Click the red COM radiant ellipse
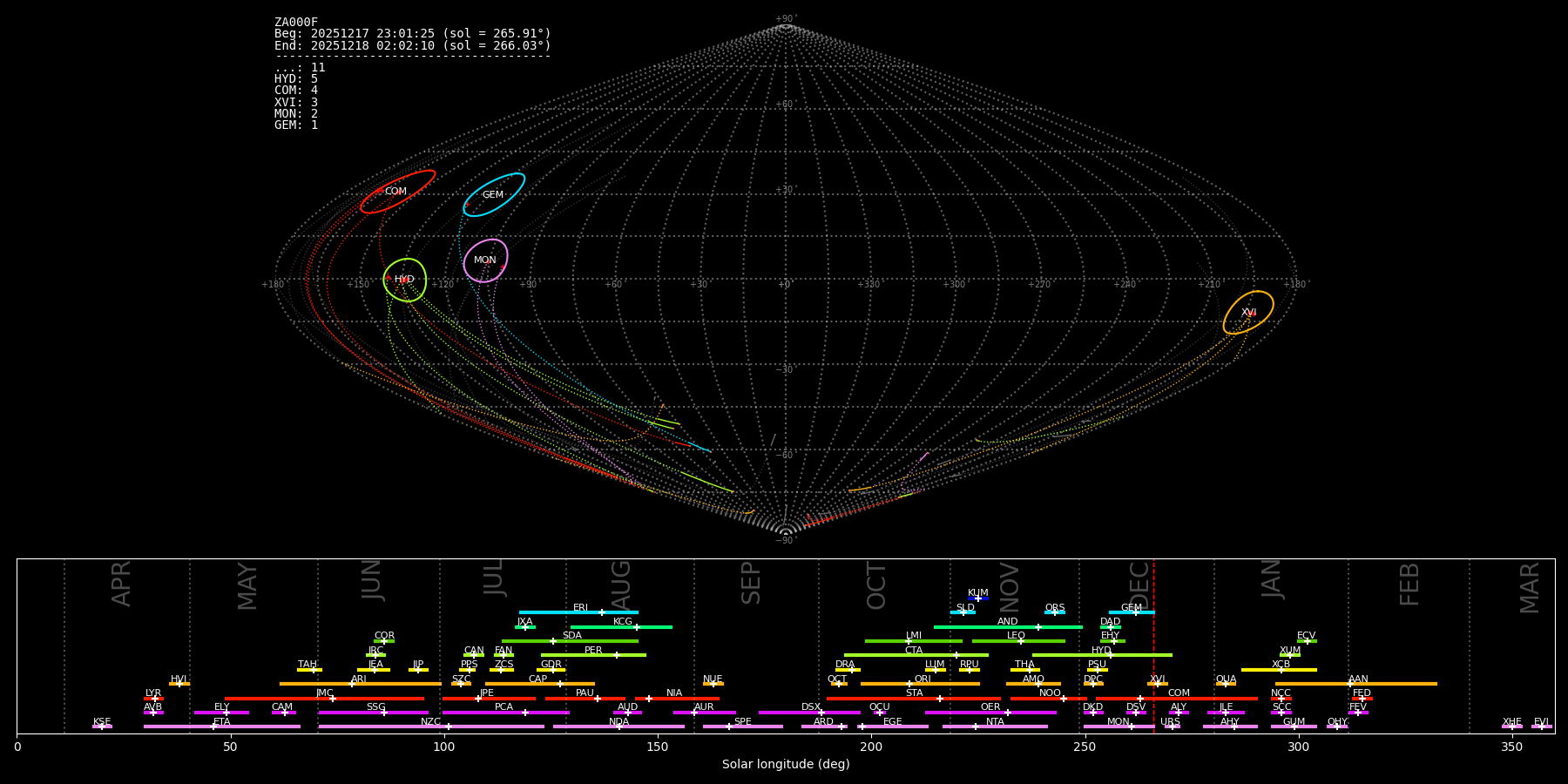Image resolution: width=1568 pixels, height=784 pixels. [x=398, y=192]
